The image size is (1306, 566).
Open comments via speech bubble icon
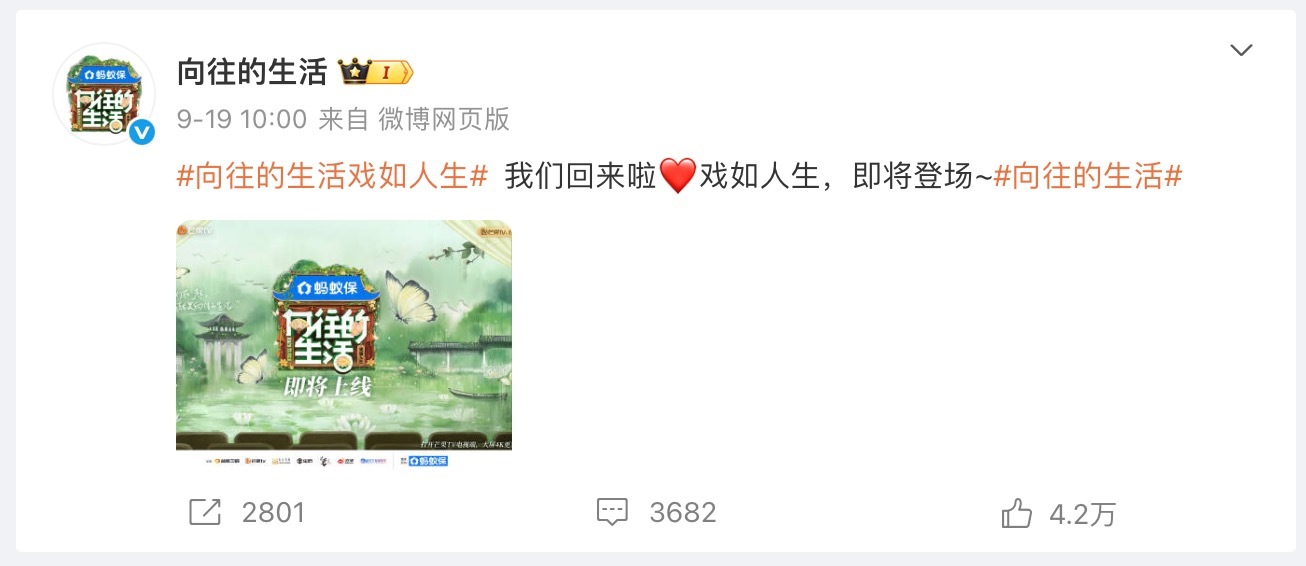[612, 513]
